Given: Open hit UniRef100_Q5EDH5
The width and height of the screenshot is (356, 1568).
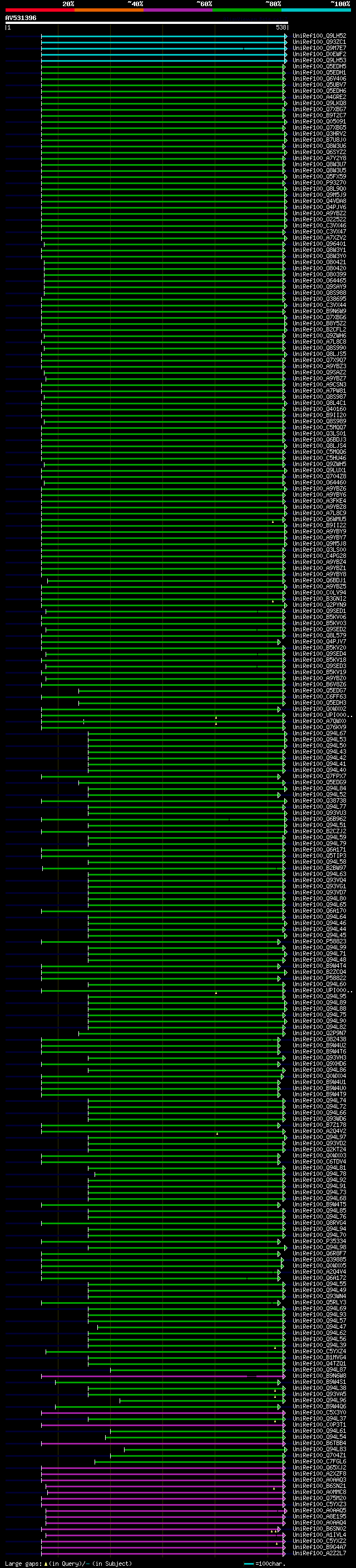Looking at the screenshot, I should click(x=319, y=66).
